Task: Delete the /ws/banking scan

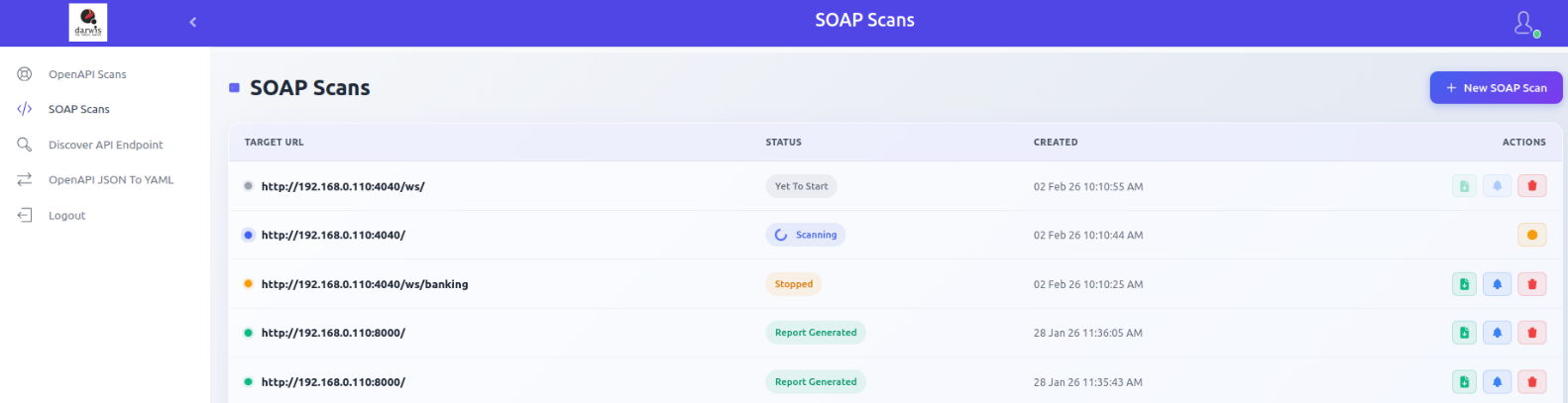Action: 1532,284
